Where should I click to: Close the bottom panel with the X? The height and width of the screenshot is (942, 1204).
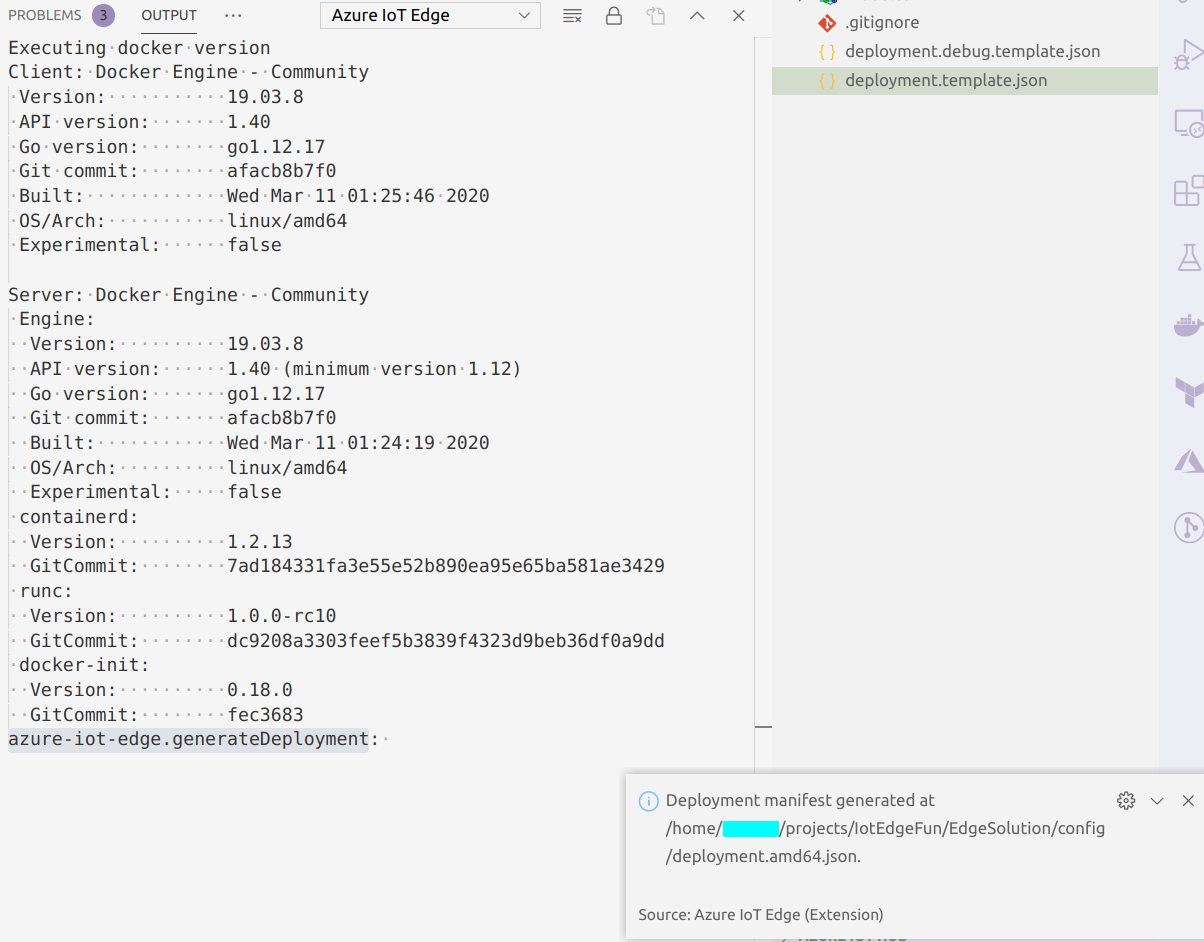739,16
